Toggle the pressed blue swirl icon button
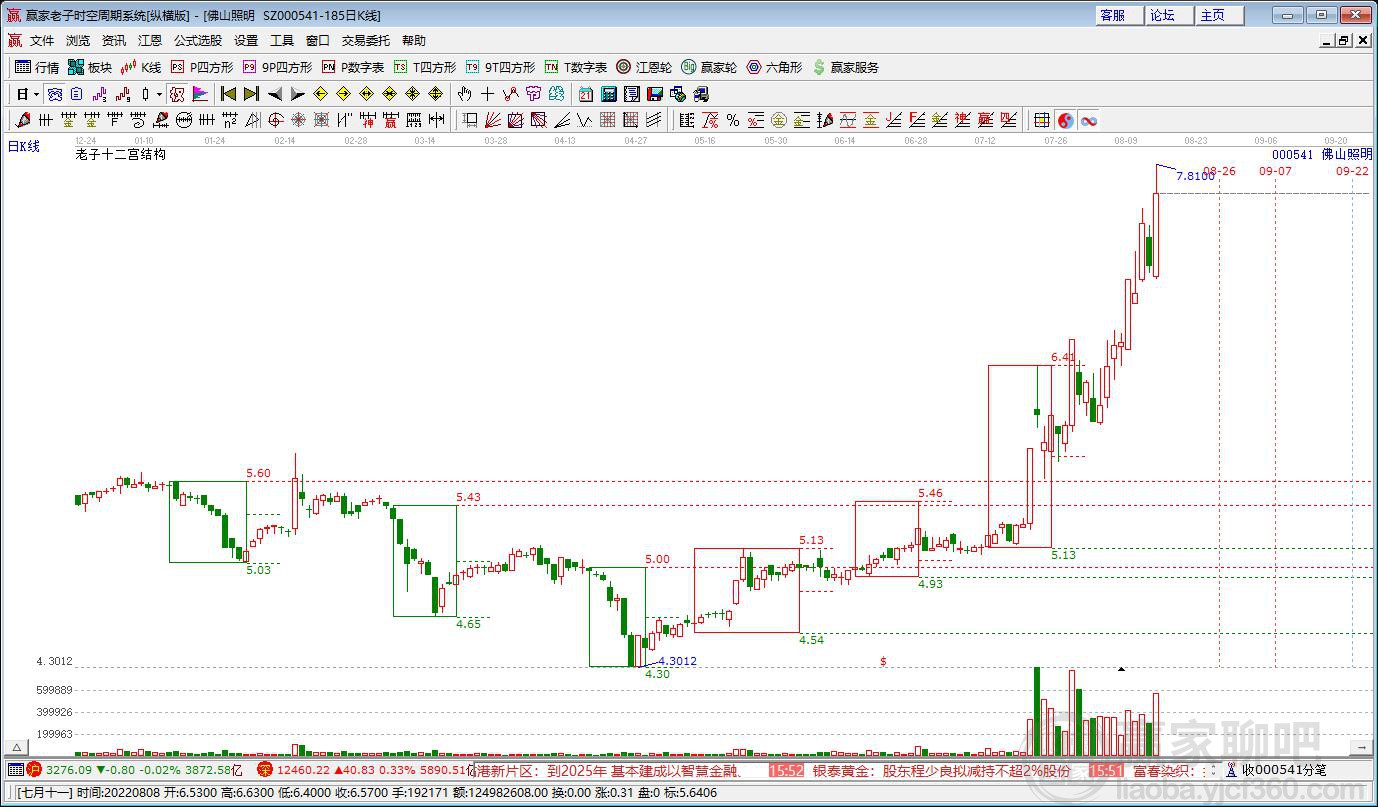Image resolution: width=1378 pixels, height=807 pixels. (x=55, y=94)
